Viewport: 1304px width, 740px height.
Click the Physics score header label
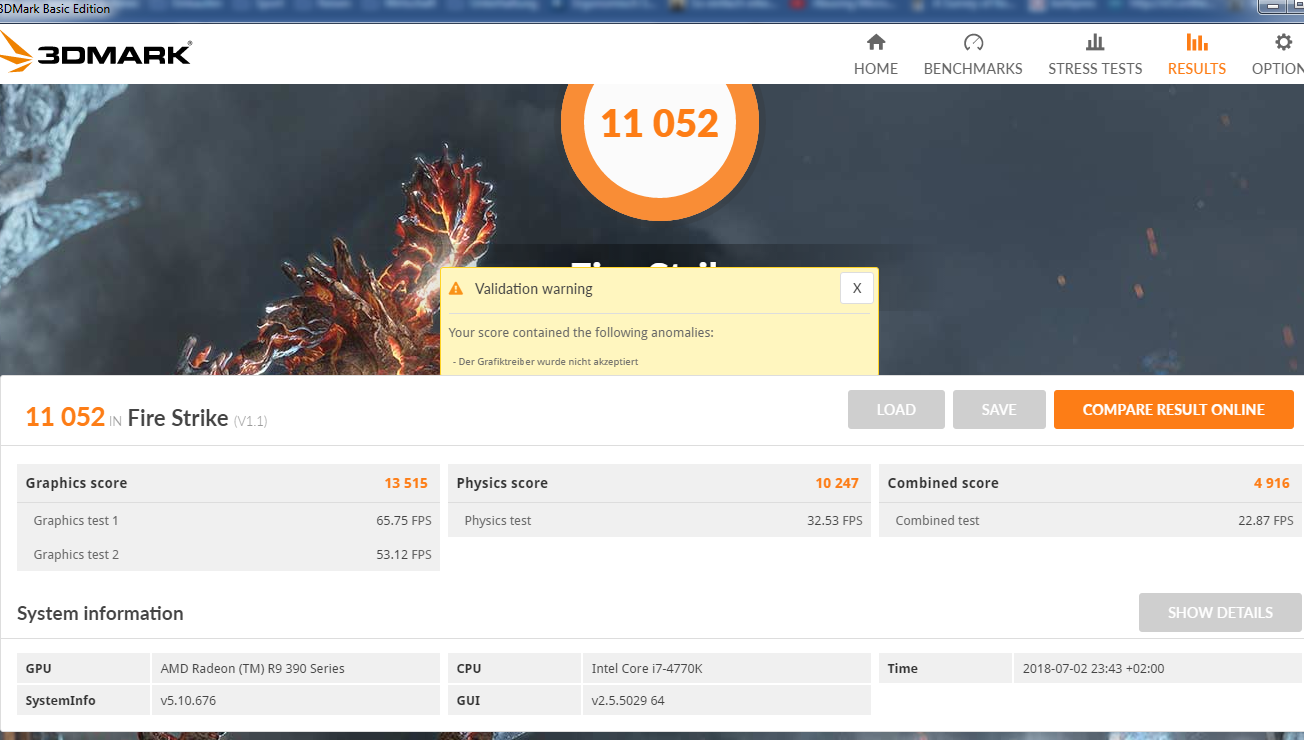502,483
